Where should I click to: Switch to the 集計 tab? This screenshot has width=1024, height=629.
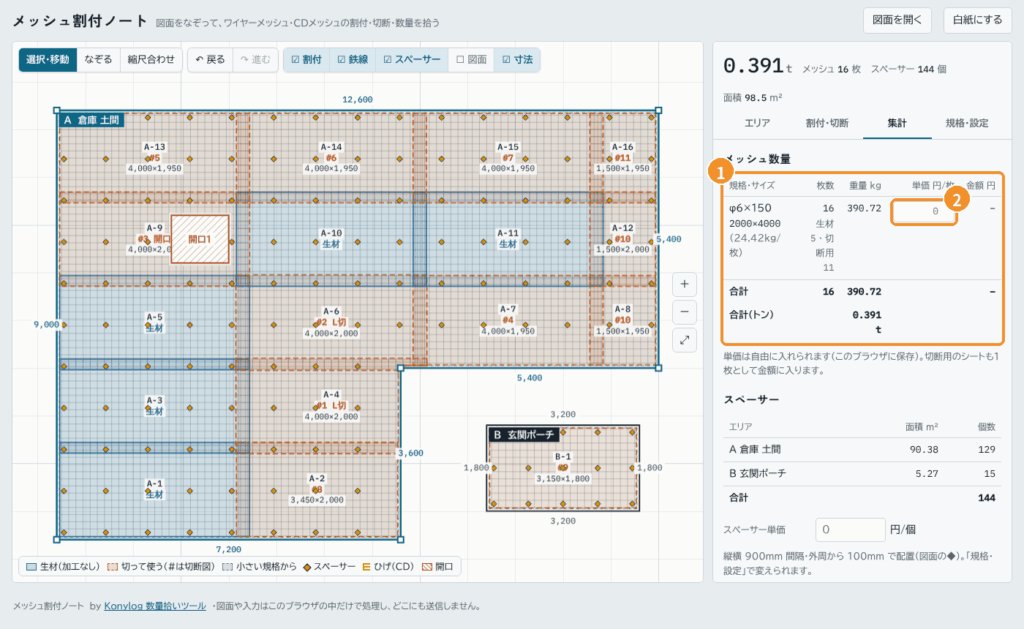(897, 123)
